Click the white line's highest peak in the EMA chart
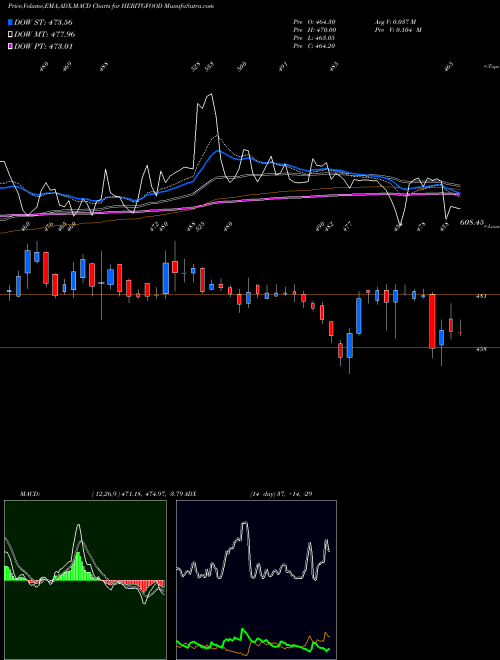 210,94
